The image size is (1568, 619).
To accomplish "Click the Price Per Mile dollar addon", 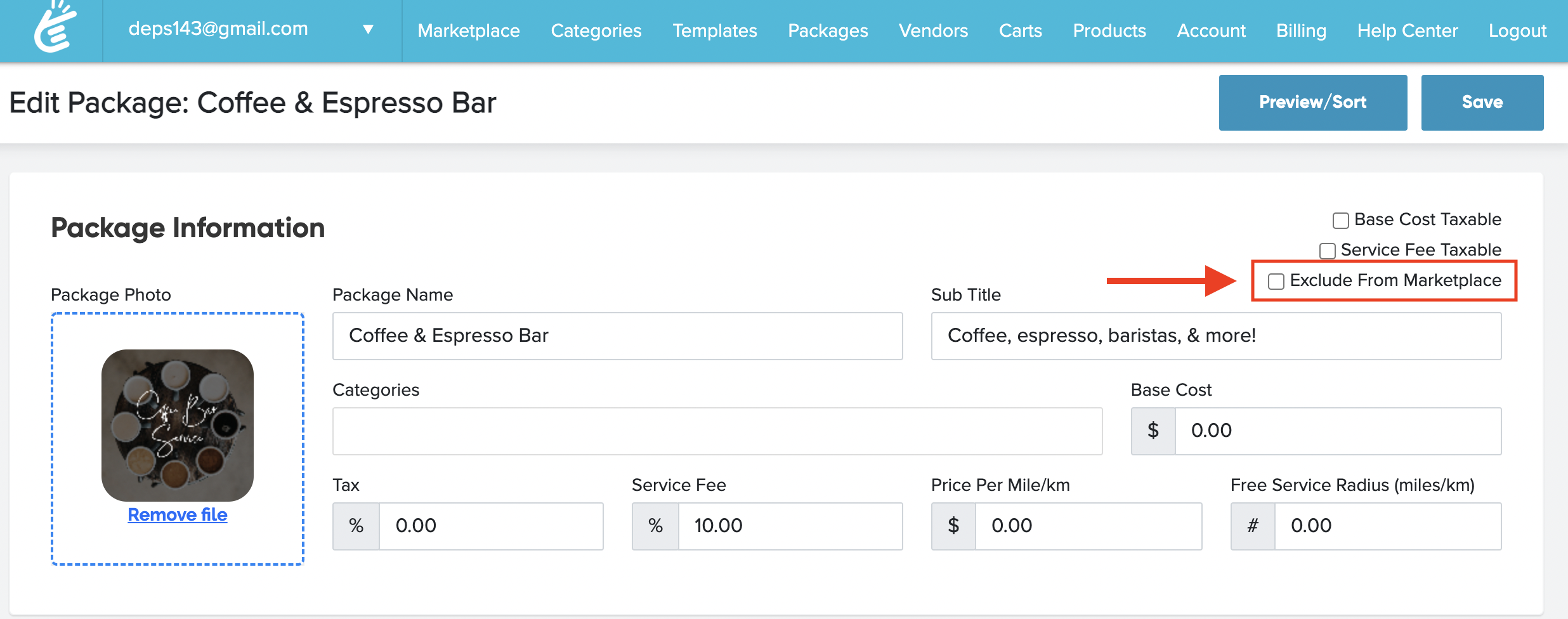I will (x=953, y=526).
